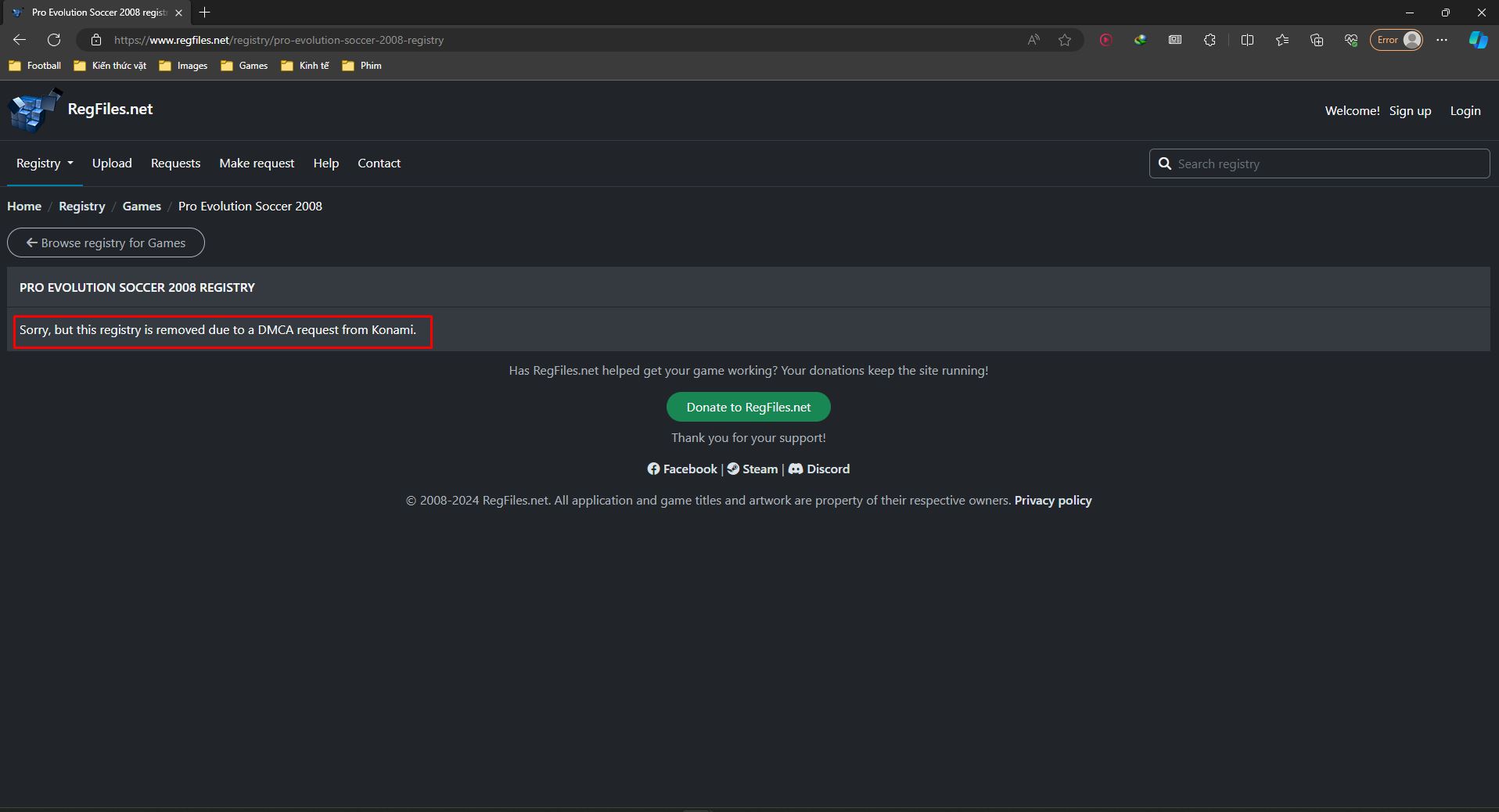The width and height of the screenshot is (1499, 812).
Task: Click 'Thank you for your support!' text
Action: [x=749, y=438]
